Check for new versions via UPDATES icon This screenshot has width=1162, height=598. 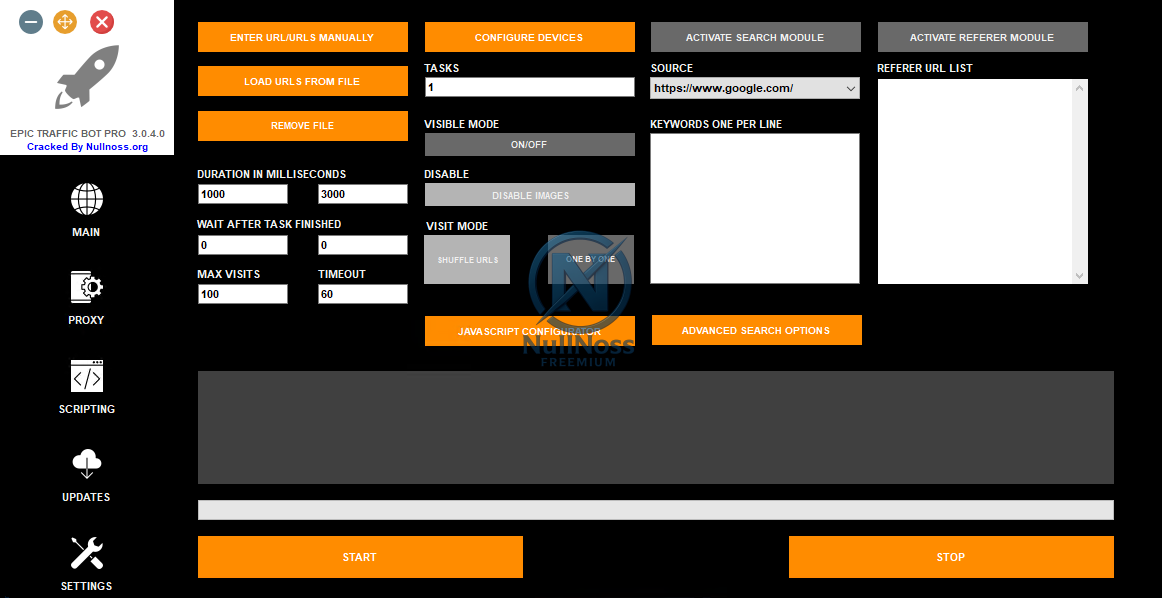86,464
